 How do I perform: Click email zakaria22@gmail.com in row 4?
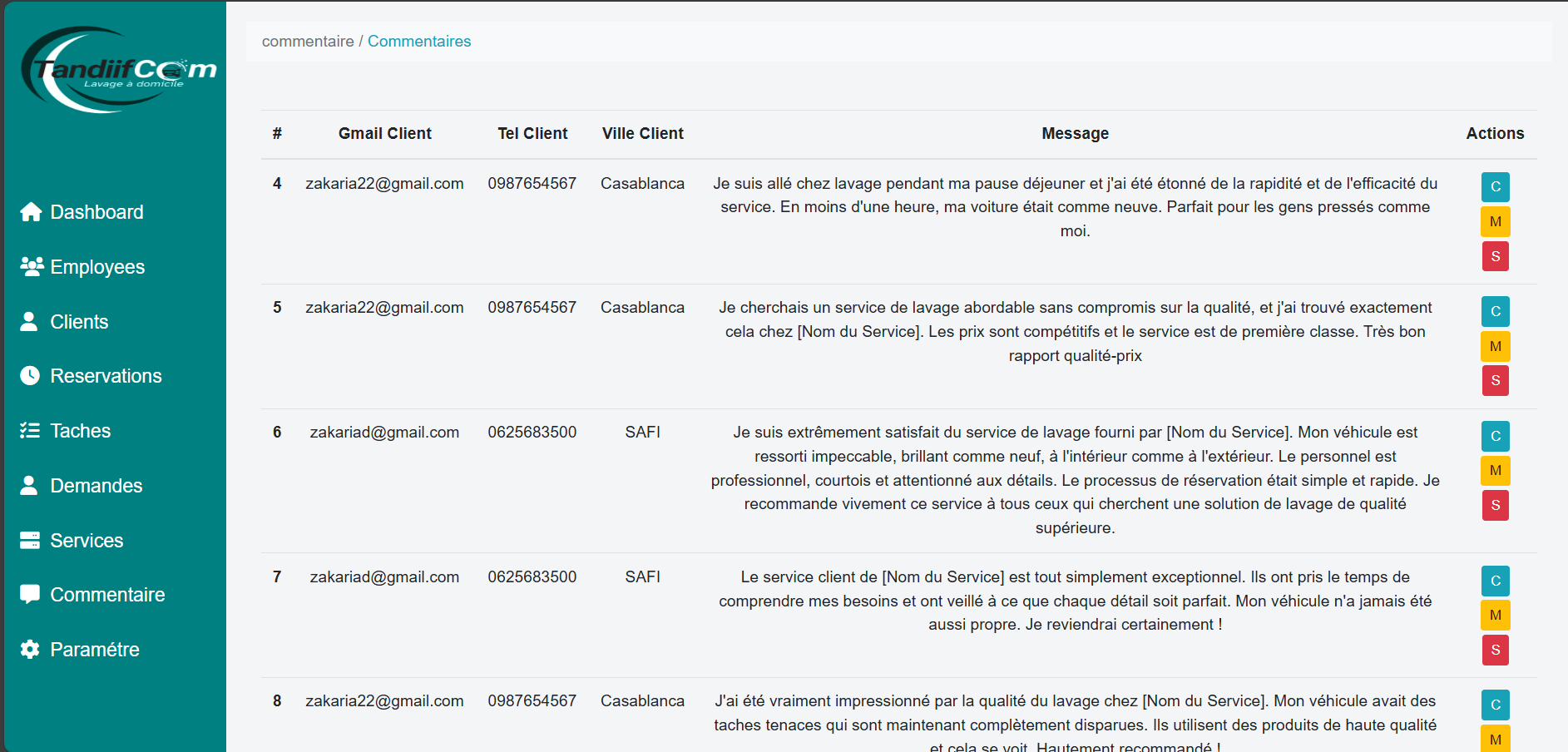click(385, 183)
